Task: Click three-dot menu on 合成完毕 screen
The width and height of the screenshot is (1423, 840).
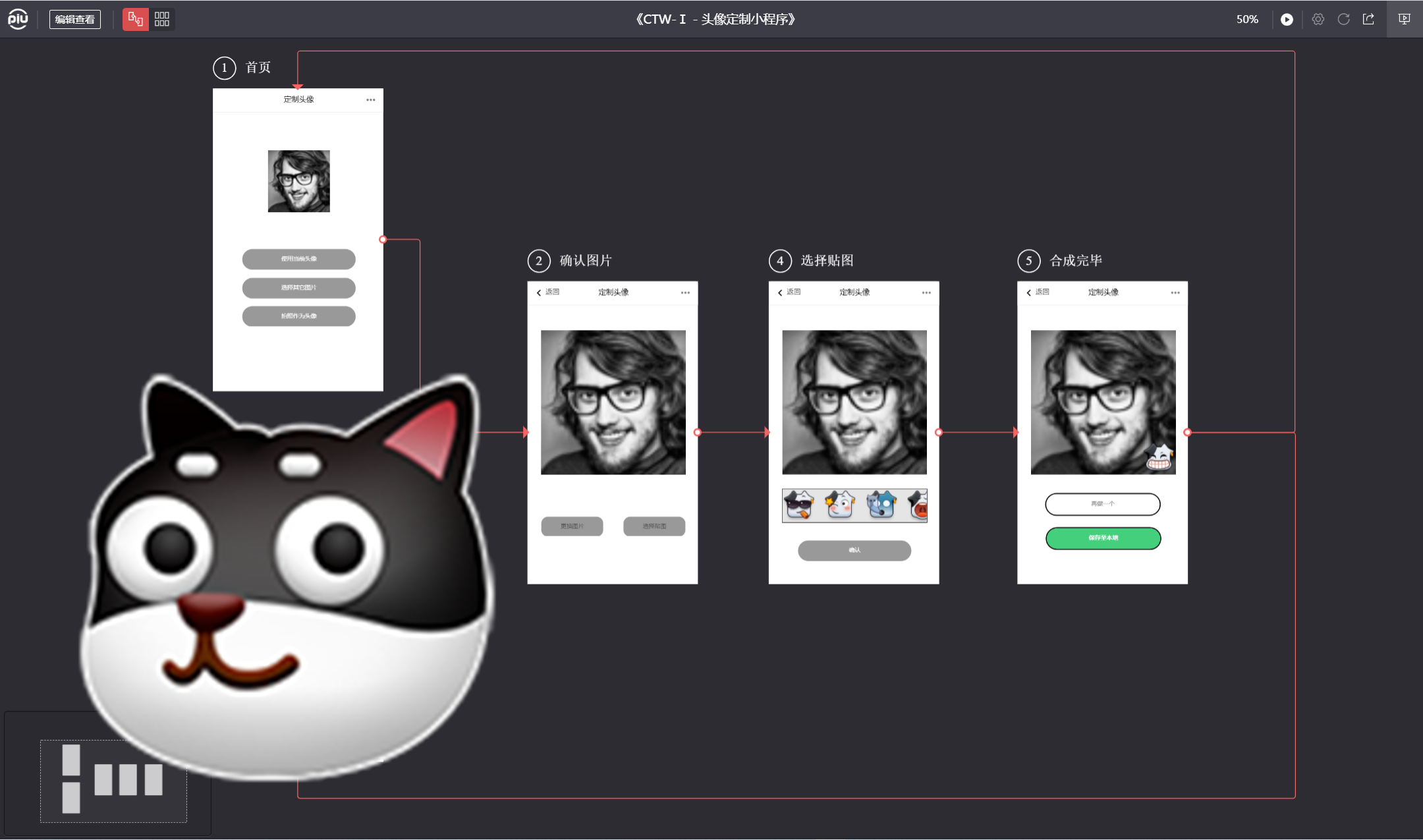Action: pos(1175,293)
